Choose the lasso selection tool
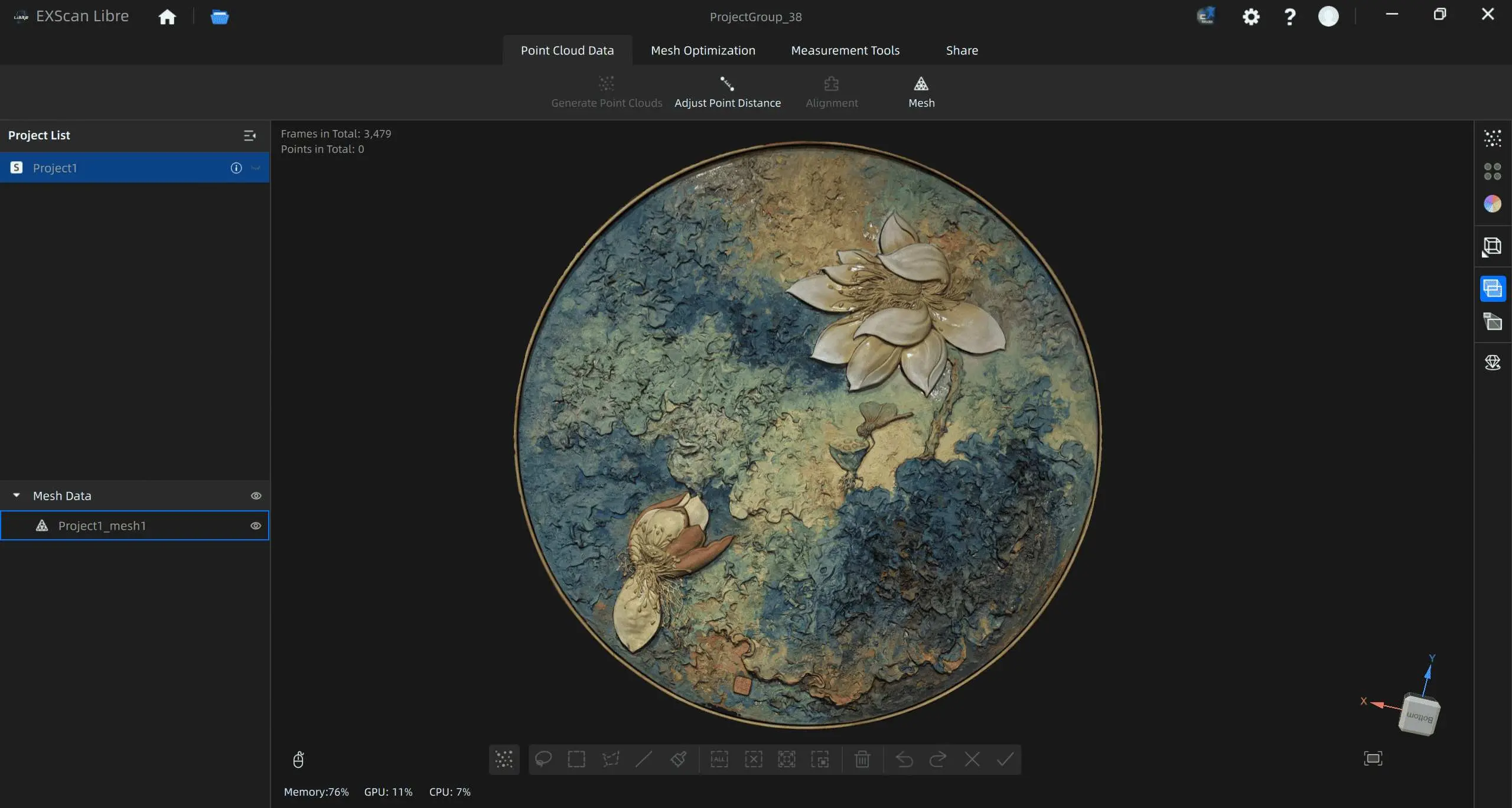Screen dimensions: 1512x808 coord(543,759)
